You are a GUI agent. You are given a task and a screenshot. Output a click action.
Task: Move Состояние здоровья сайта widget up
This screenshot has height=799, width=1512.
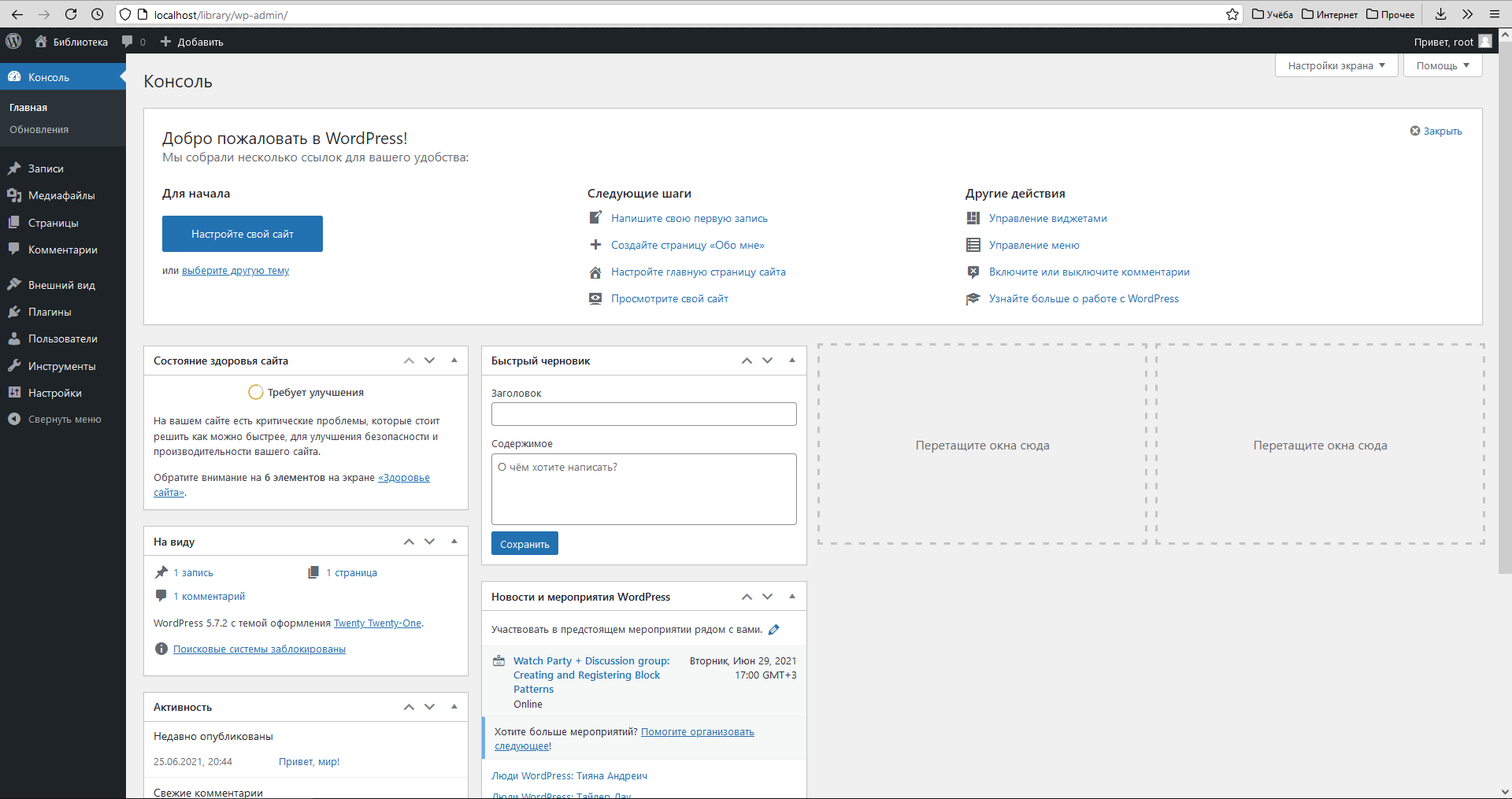click(x=409, y=361)
